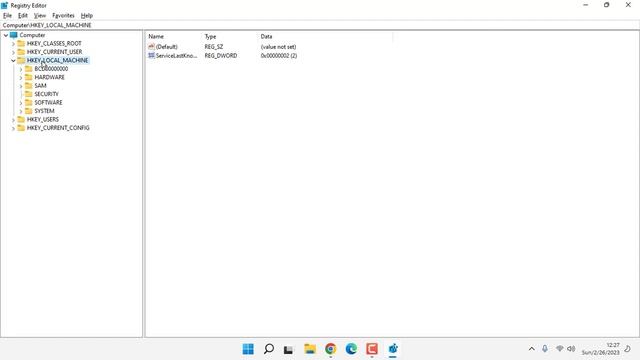Viewport: 640px width, 360px height.
Task: Expand SYSTEM key arrow
Action: 21,111
